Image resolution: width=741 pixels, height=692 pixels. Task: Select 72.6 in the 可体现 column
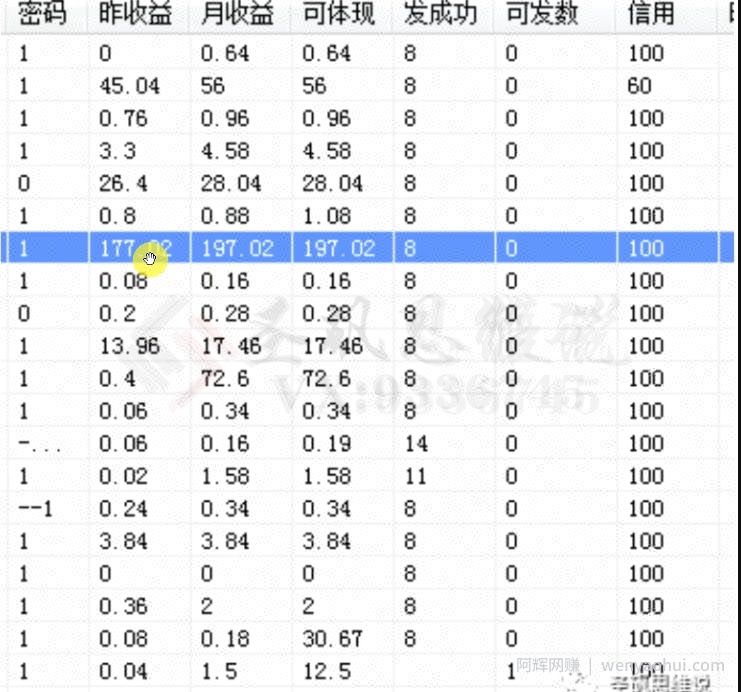click(327, 379)
